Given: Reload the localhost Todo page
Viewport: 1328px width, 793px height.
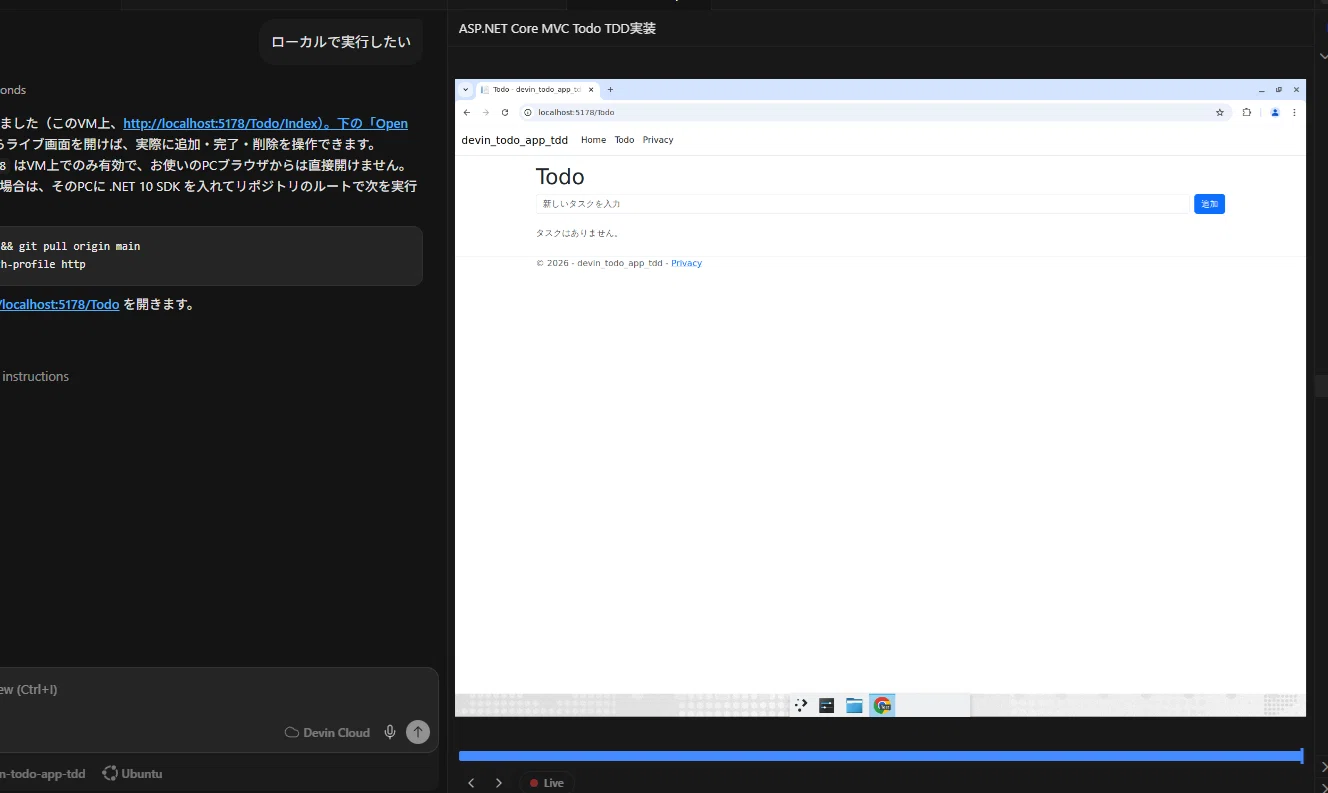Looking at the screenshot, I should point(505,113).
